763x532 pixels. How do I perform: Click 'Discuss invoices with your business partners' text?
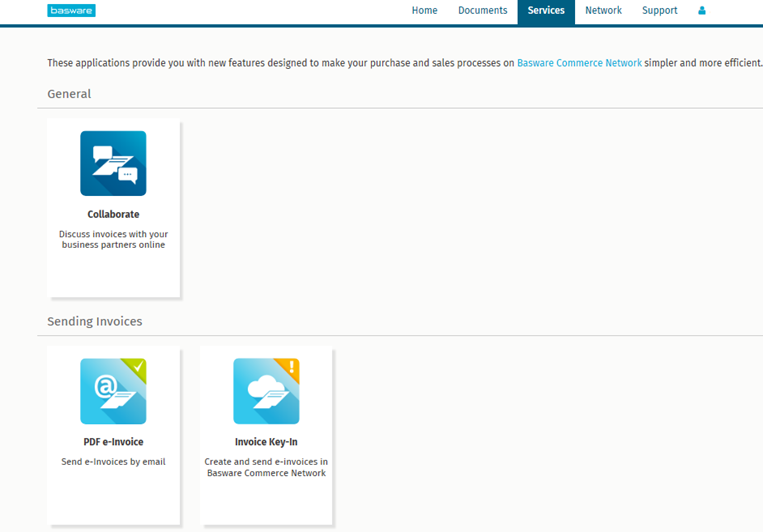[x=113, y=239]
